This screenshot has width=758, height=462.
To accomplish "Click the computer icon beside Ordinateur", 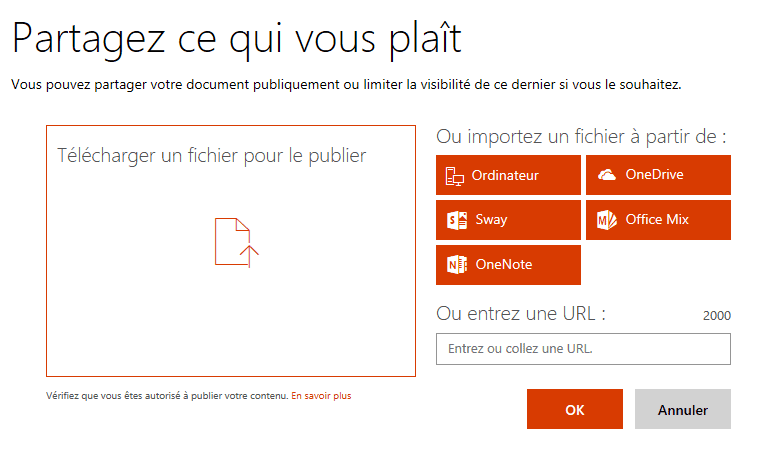I will point(455,175).
